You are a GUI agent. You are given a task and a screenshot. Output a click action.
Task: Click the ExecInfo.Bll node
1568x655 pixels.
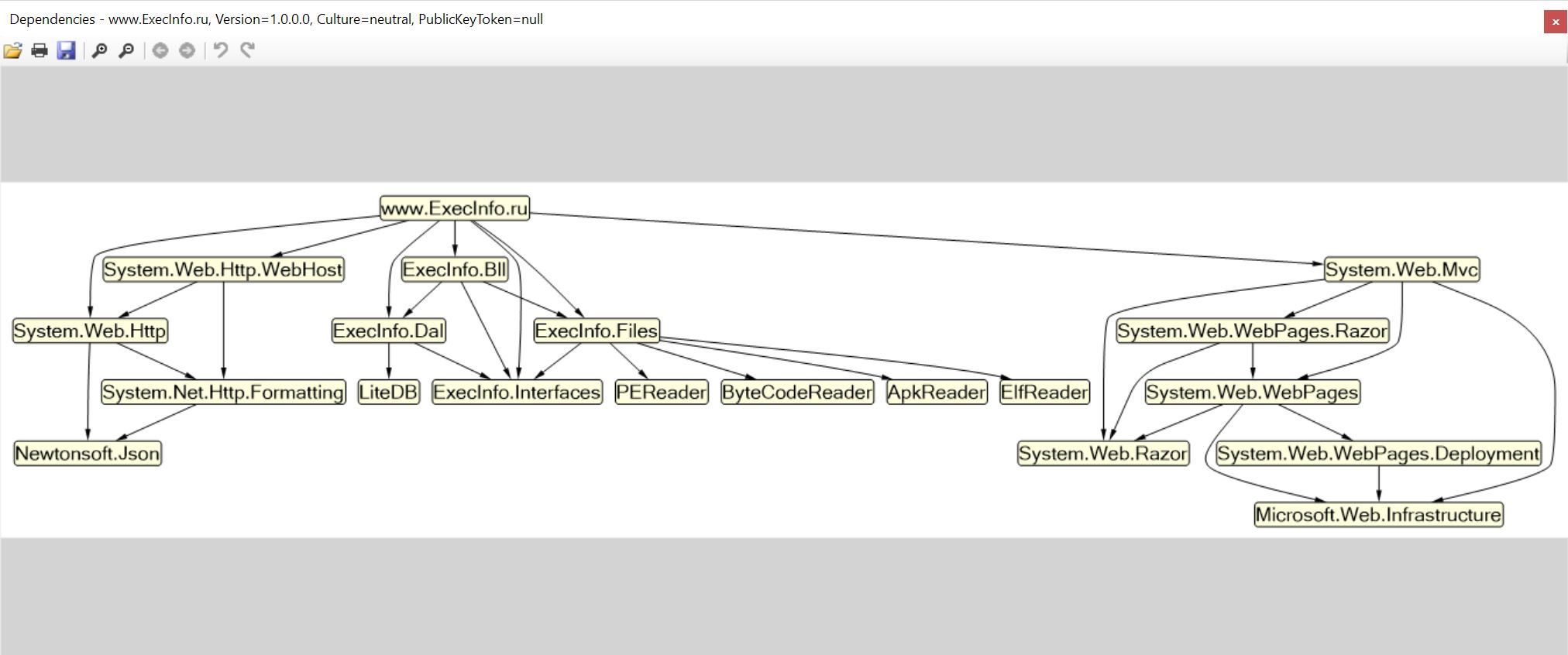455,269
